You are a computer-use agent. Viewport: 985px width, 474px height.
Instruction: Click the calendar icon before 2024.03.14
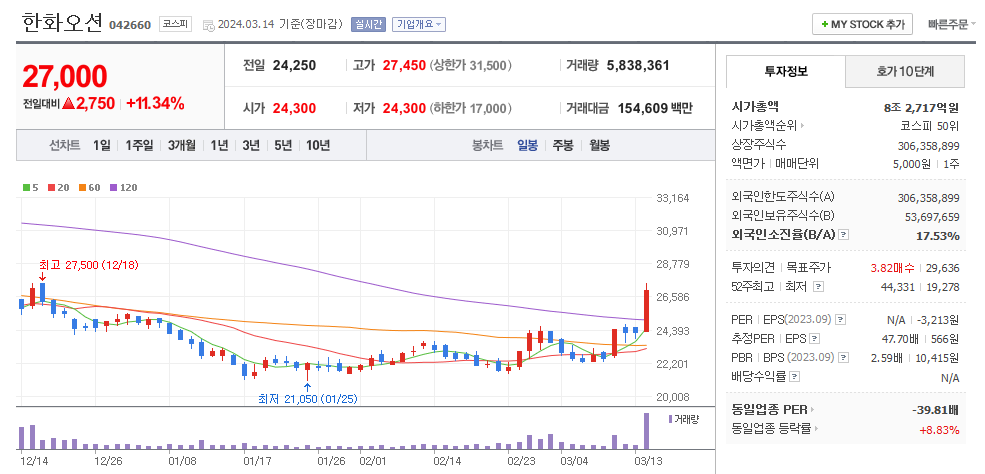coord(209,25)
